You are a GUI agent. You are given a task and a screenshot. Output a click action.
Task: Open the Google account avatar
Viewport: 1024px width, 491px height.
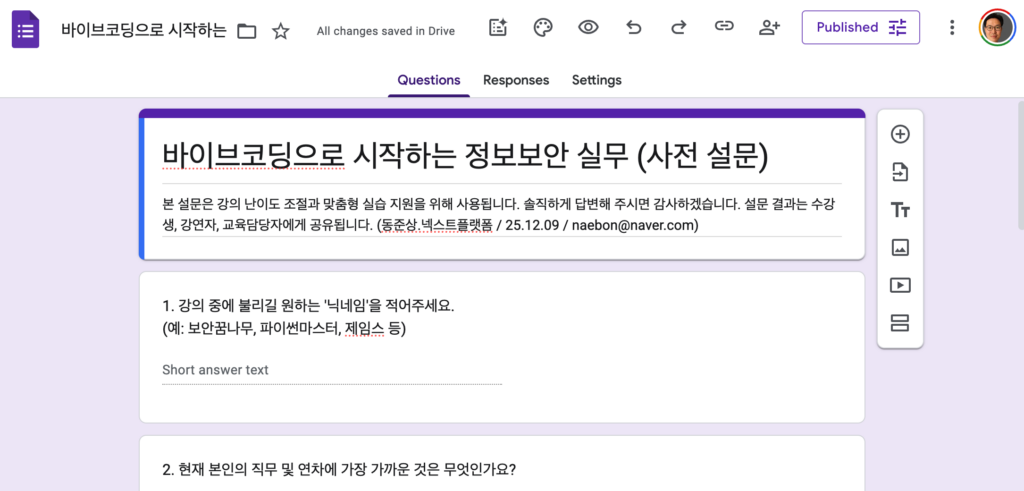(996, 28)
